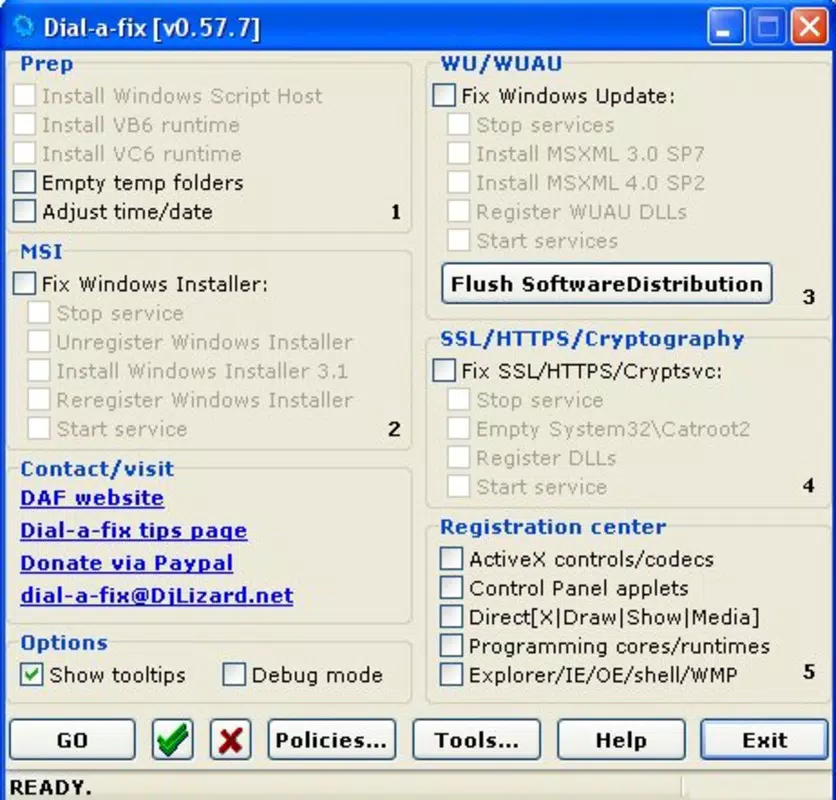Click dial-a-fix@DjLizard.net email link
The image size is (836, 800).
pos(157,595)
